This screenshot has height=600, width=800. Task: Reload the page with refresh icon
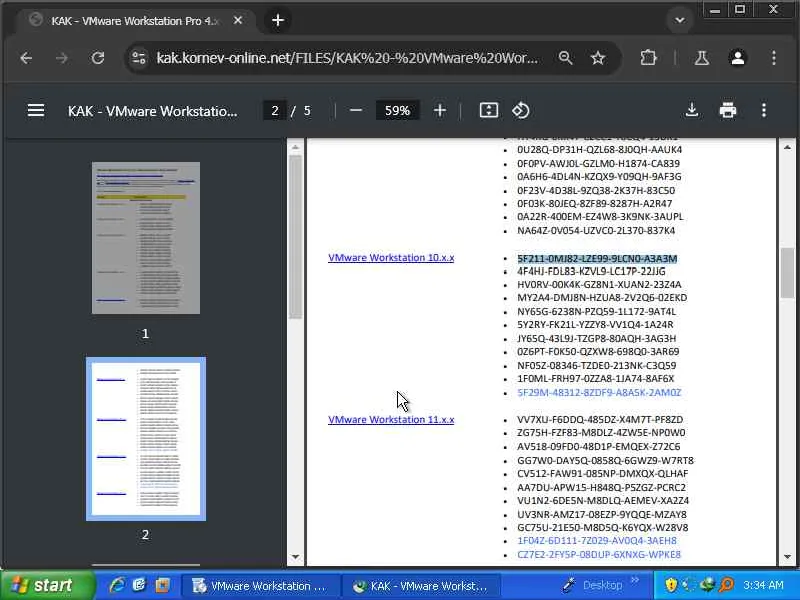point(98,58)
